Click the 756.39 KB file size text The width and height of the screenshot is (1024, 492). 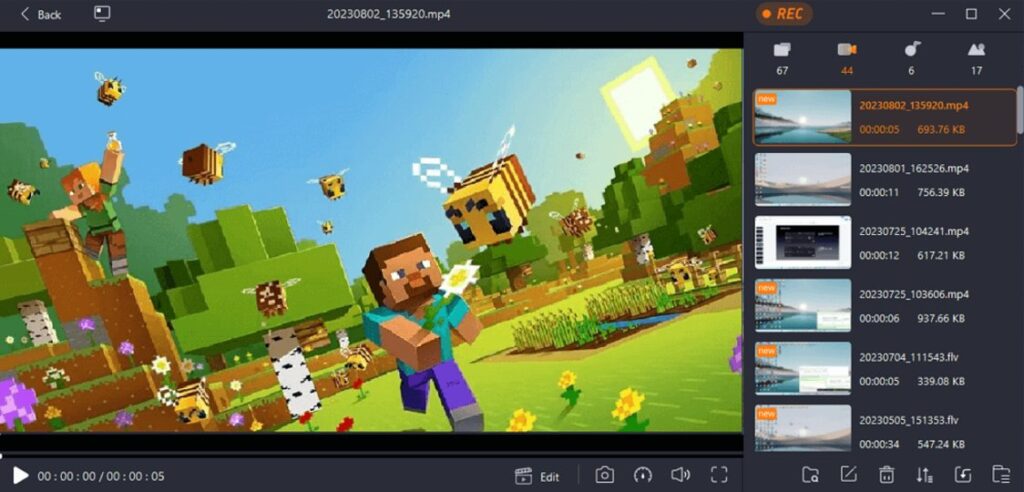(941, 193)
